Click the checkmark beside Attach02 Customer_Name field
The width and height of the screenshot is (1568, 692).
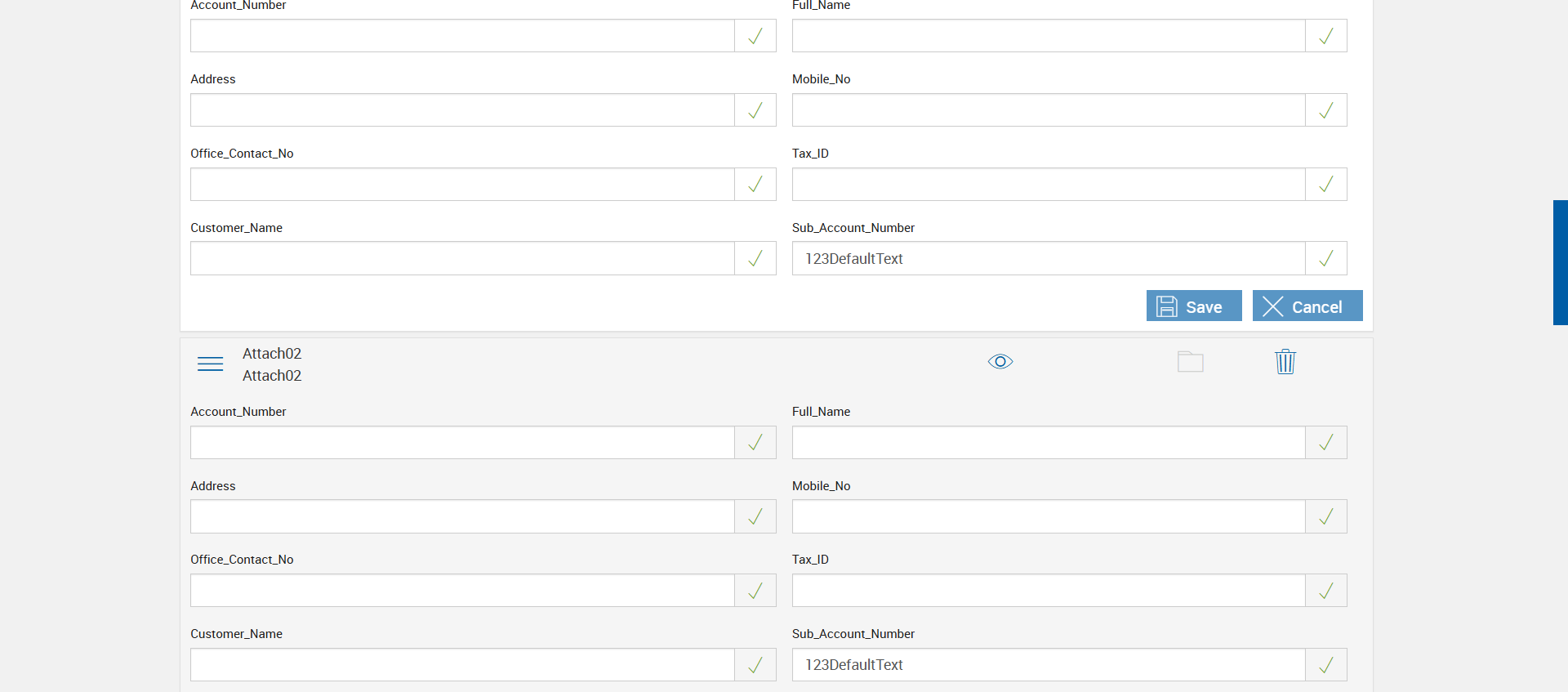coord(755,665)
